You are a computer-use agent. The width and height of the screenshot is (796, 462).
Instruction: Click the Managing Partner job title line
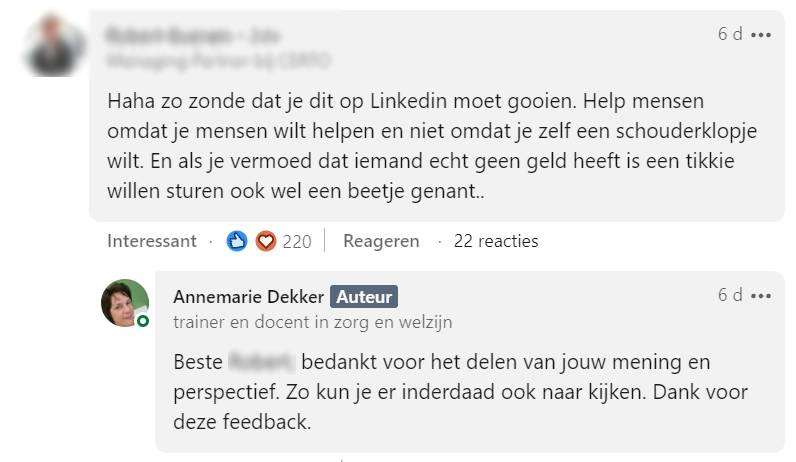pos(217,61)
